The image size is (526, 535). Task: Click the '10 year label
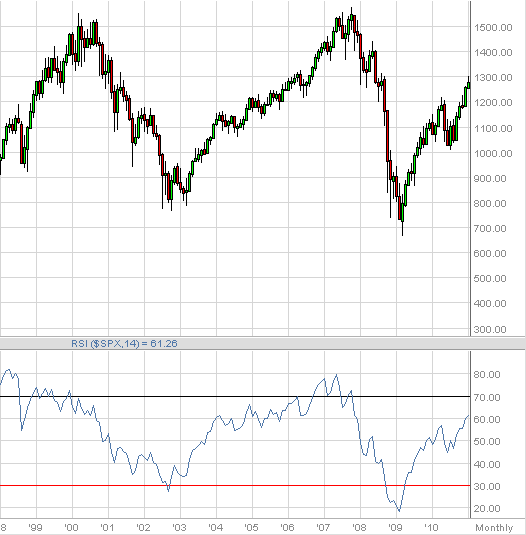coord(431,527)
